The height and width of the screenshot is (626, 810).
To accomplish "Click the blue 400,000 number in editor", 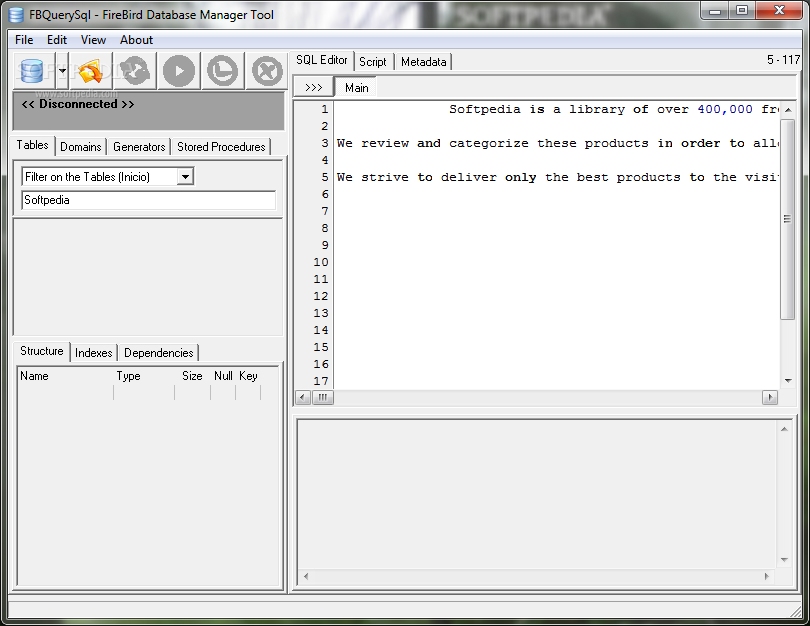I will [725, 109].
